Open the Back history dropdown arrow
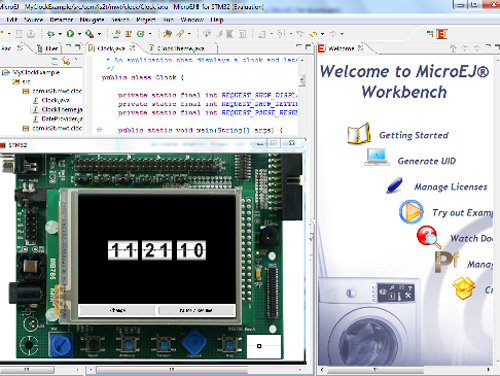 pos(322,34)
